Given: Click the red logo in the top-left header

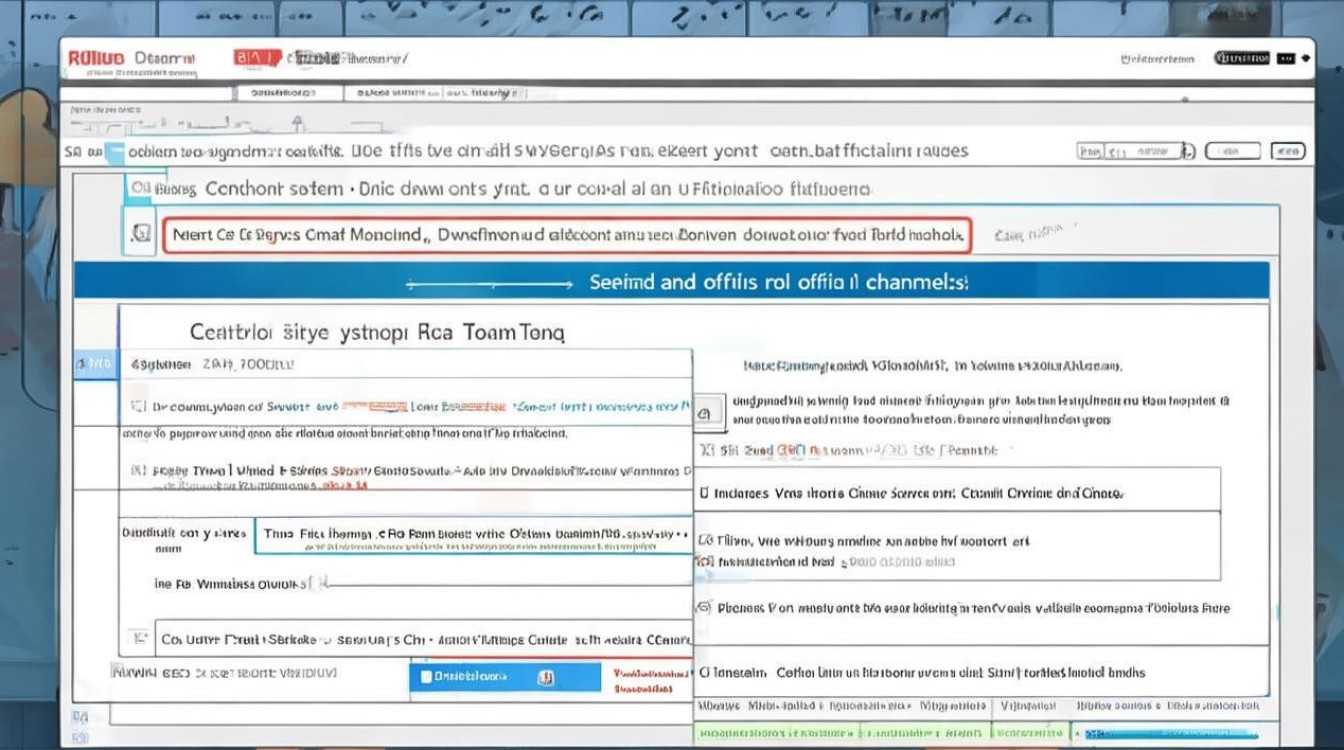Looking at the screenshot, I should (96, 59).
